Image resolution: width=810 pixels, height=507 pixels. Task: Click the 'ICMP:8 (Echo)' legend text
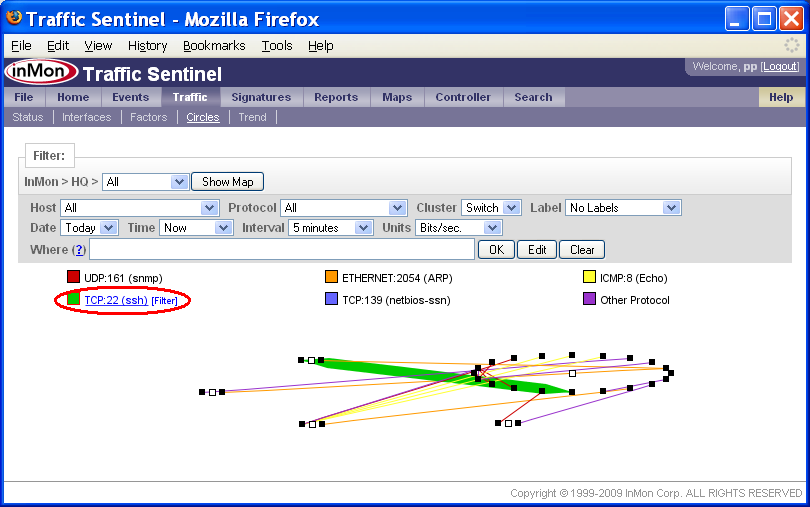click(x=634, y=278)
